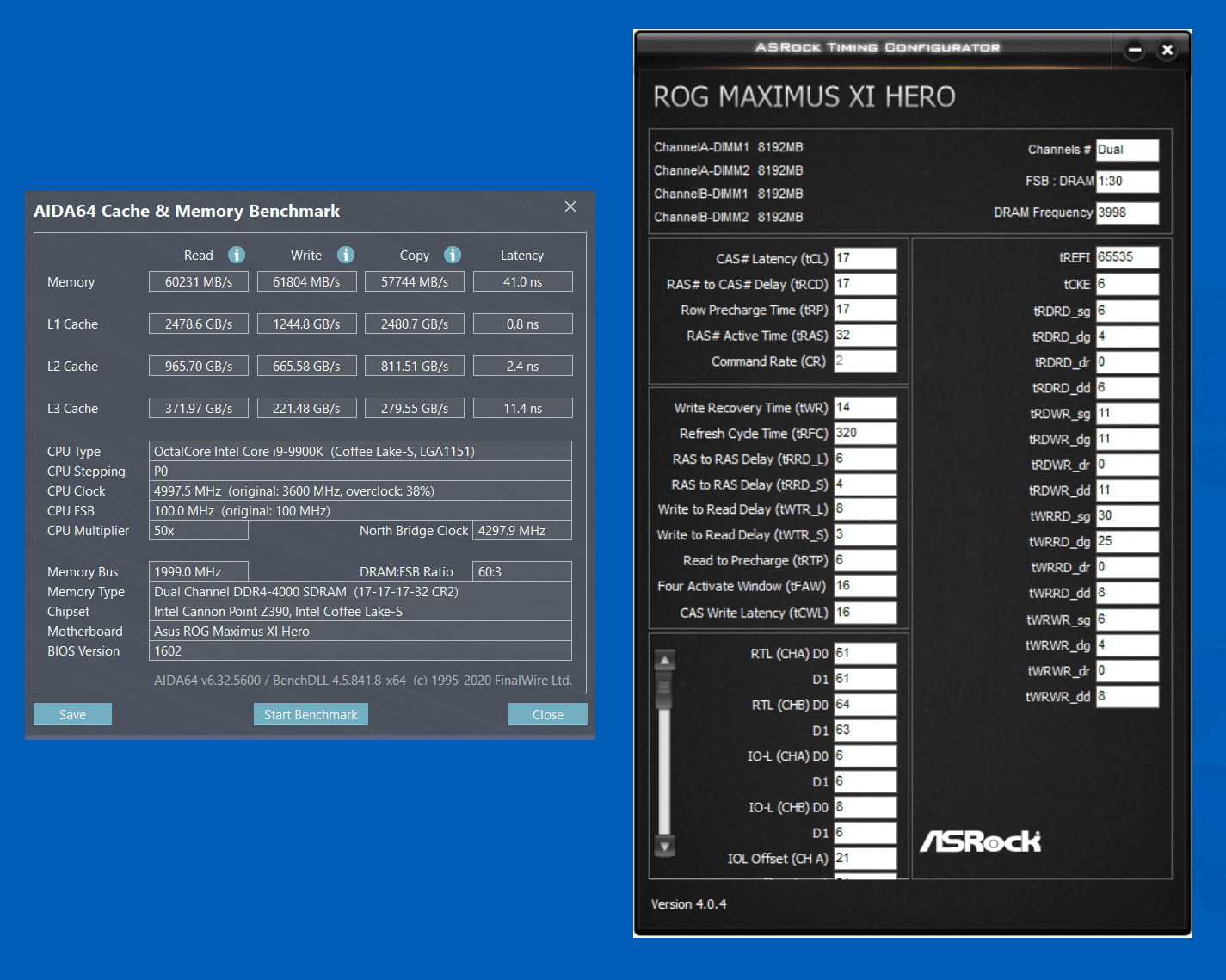Click the FSB : DRAM ratio field
This screenshot has width=1226, height=980.
[x=1127, y=182]
